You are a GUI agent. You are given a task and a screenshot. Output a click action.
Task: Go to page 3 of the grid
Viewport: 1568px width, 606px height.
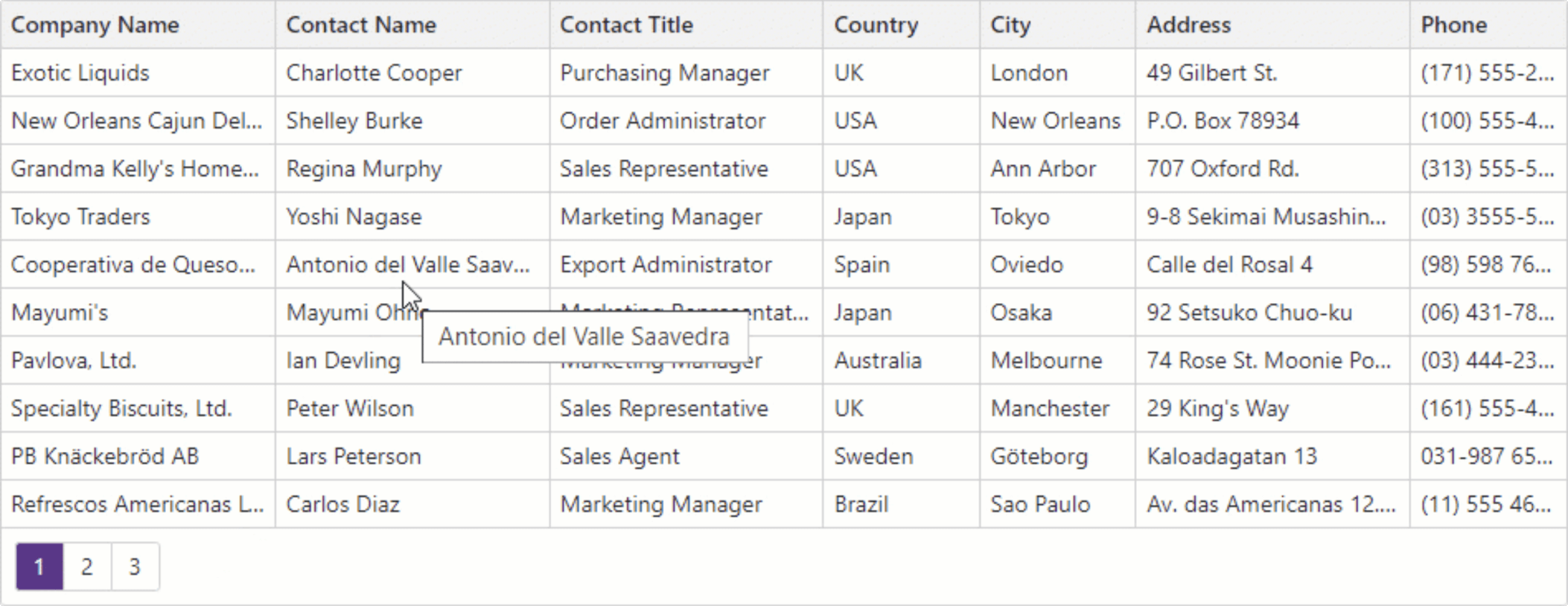(x=135, y=567)
